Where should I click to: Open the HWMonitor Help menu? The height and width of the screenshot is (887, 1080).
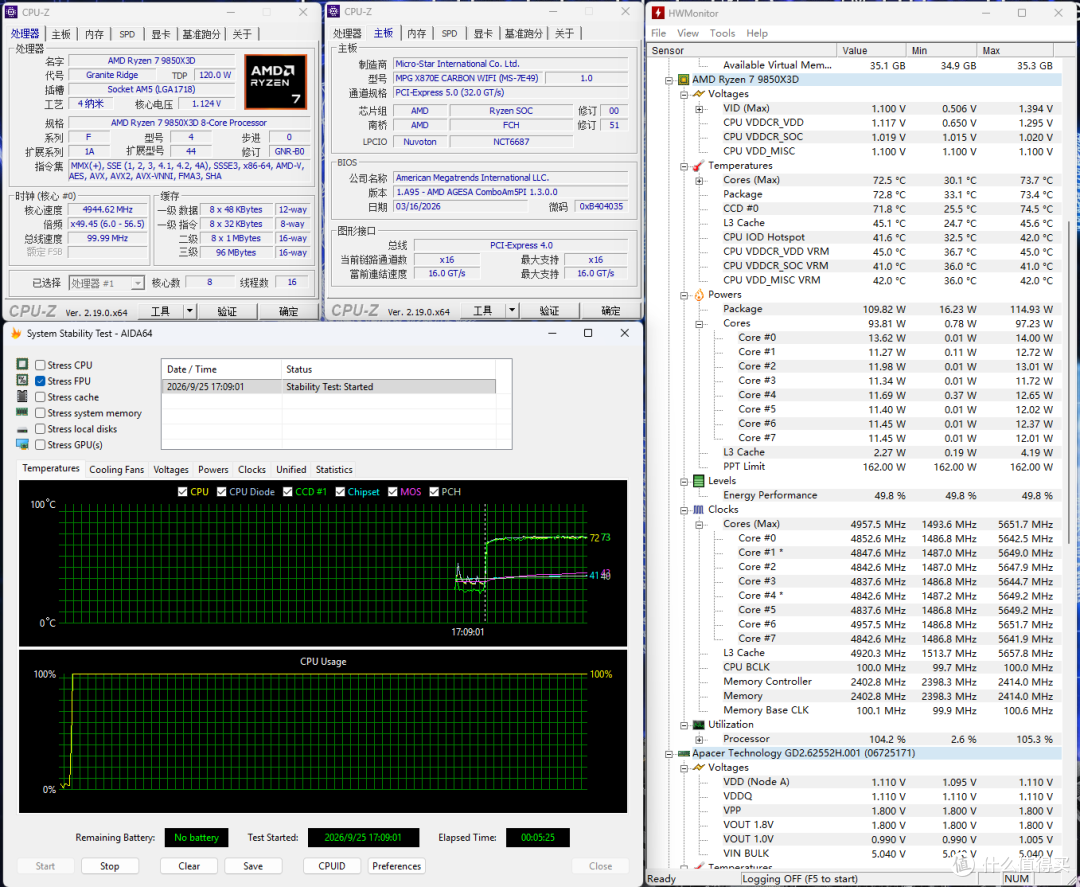click(x=756, y=33)
